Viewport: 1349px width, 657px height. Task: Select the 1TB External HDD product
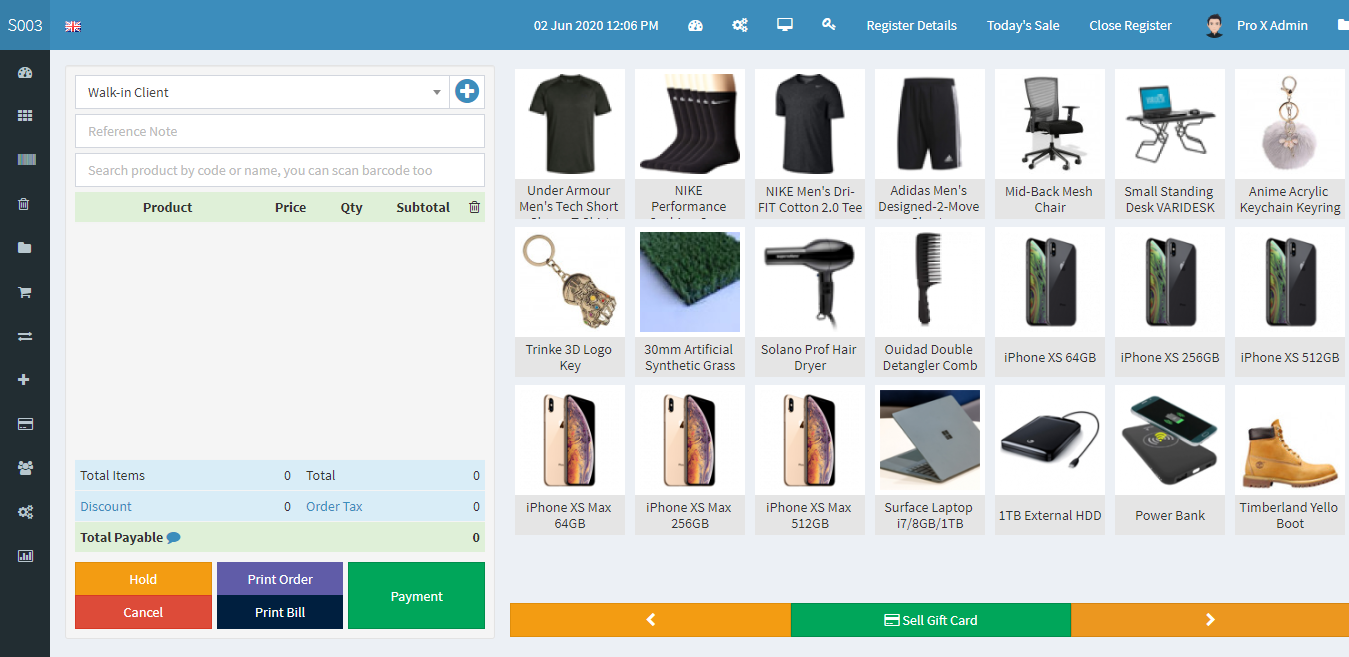(1050, 460)
